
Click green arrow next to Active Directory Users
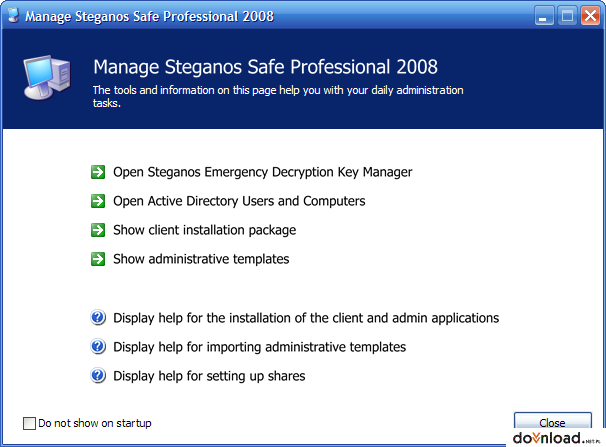click(x=98, y=201)
